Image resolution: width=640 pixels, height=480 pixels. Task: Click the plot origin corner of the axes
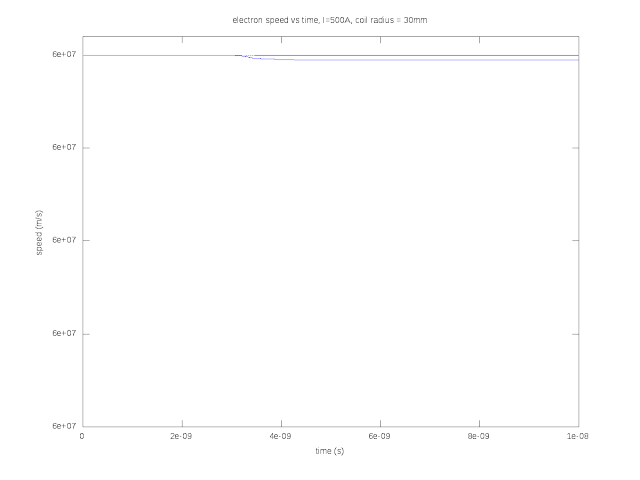[83, 427]
